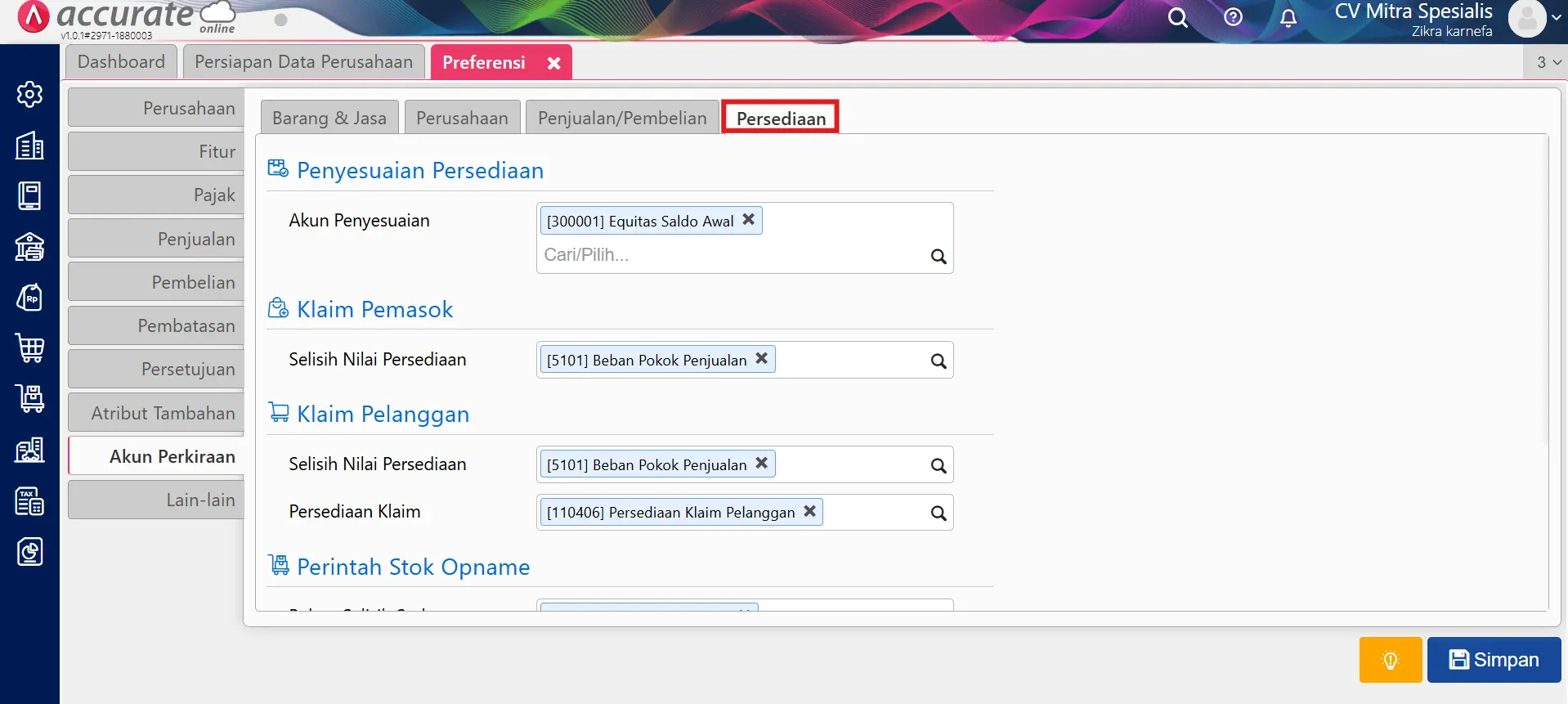Remove Persediaan Klaim Pelanggan account tag

pyautogui.click(x=809, y=511)
